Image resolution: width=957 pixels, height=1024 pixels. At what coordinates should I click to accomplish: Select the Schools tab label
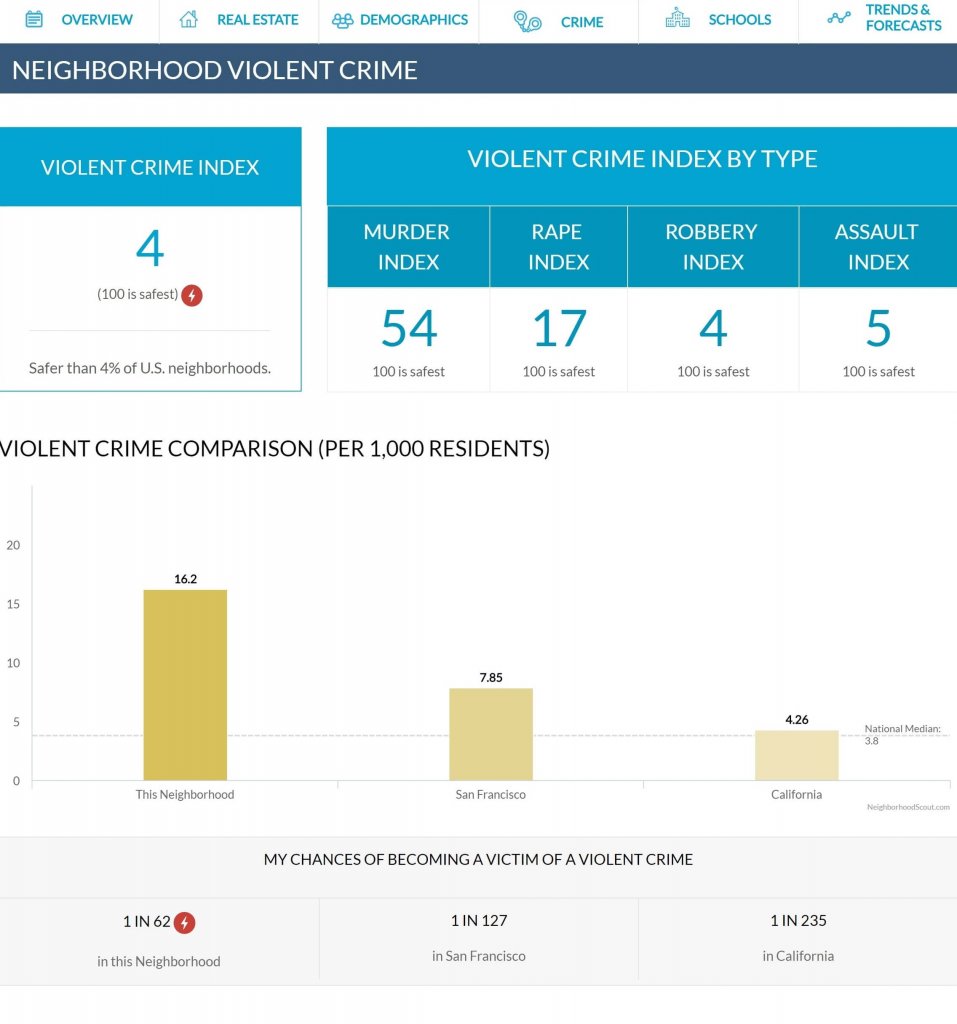739,20
